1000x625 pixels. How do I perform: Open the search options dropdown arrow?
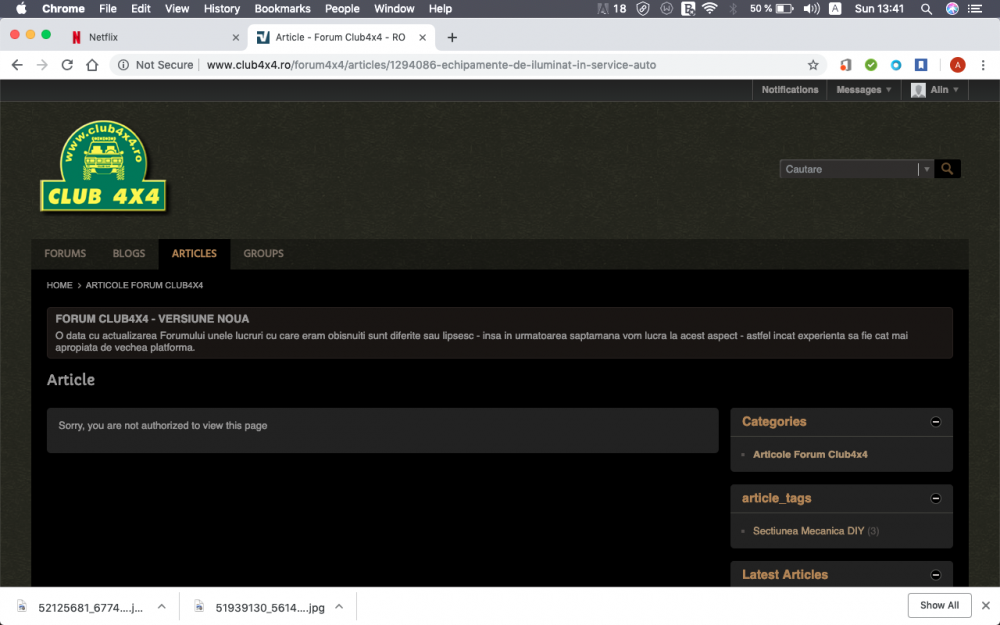926,169
